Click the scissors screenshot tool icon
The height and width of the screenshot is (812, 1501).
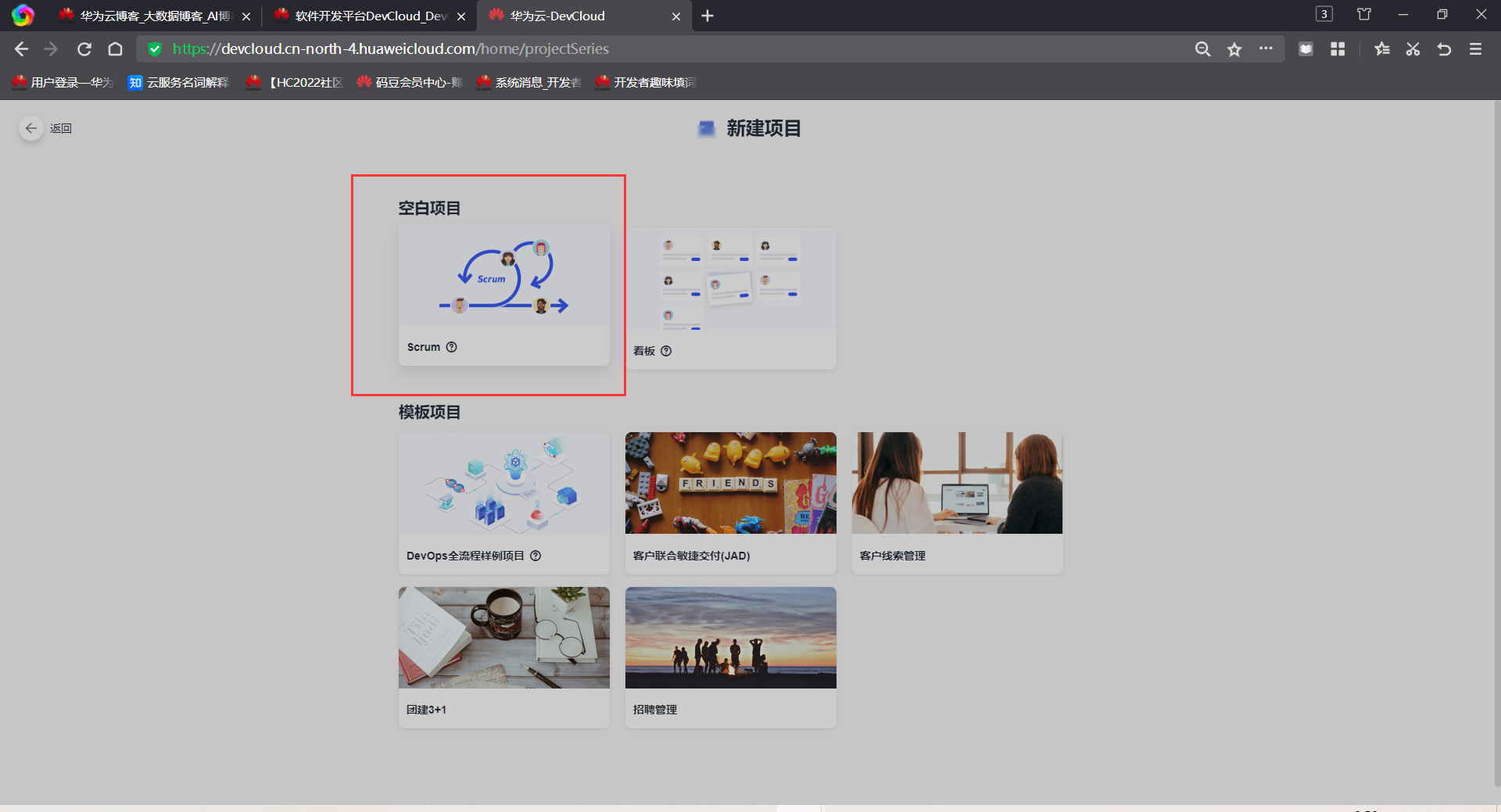(x=1413, y=49)
